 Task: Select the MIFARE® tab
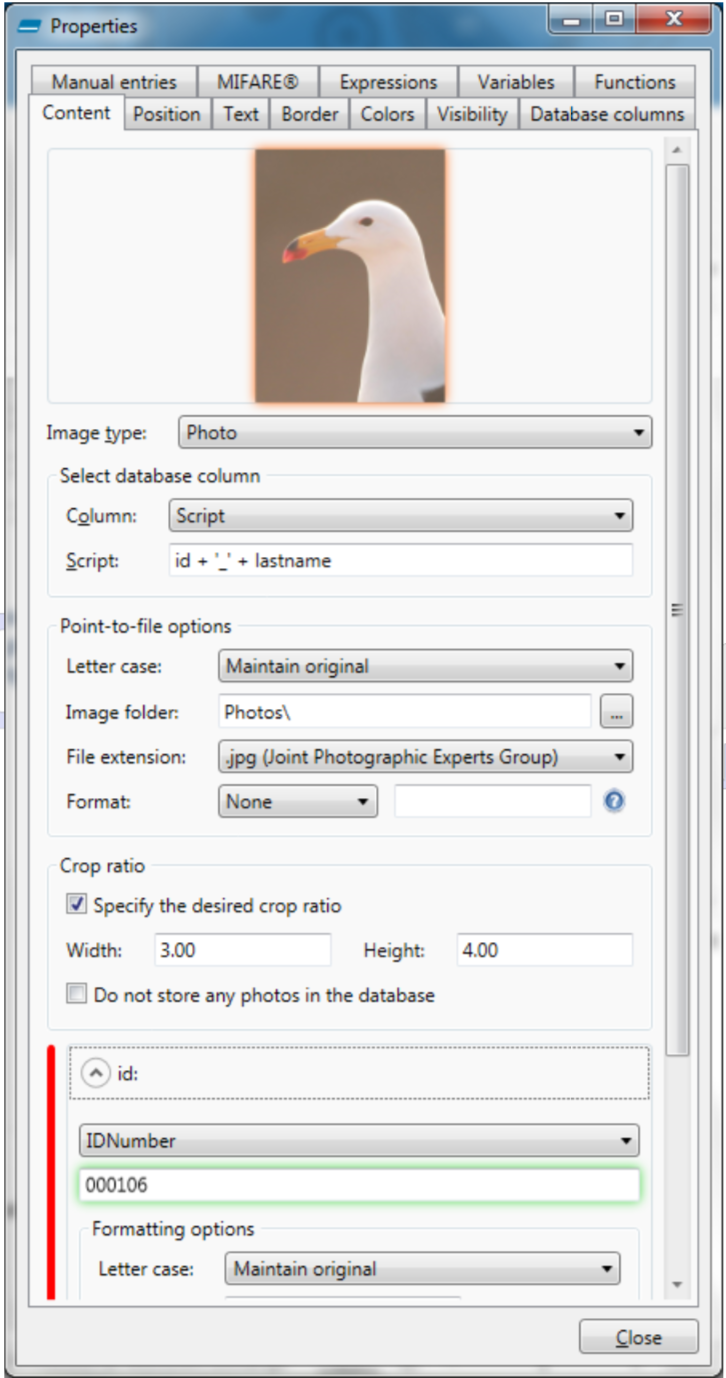257,82
